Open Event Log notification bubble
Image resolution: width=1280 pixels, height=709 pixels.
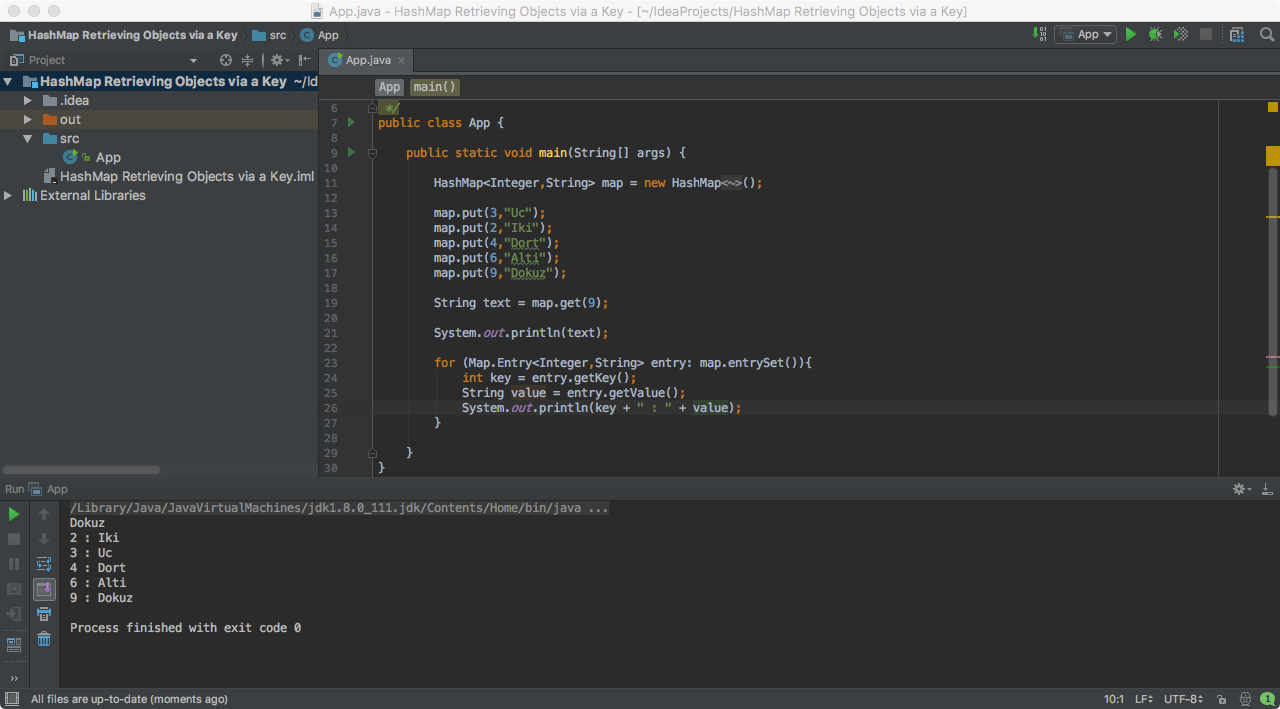[x=1268, y=698]
